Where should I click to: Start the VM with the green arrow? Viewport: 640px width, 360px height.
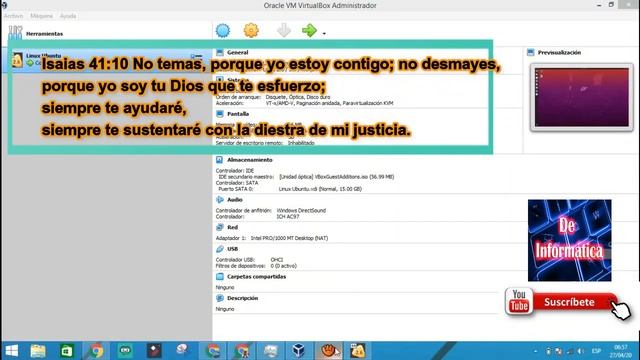click(309, 31)
